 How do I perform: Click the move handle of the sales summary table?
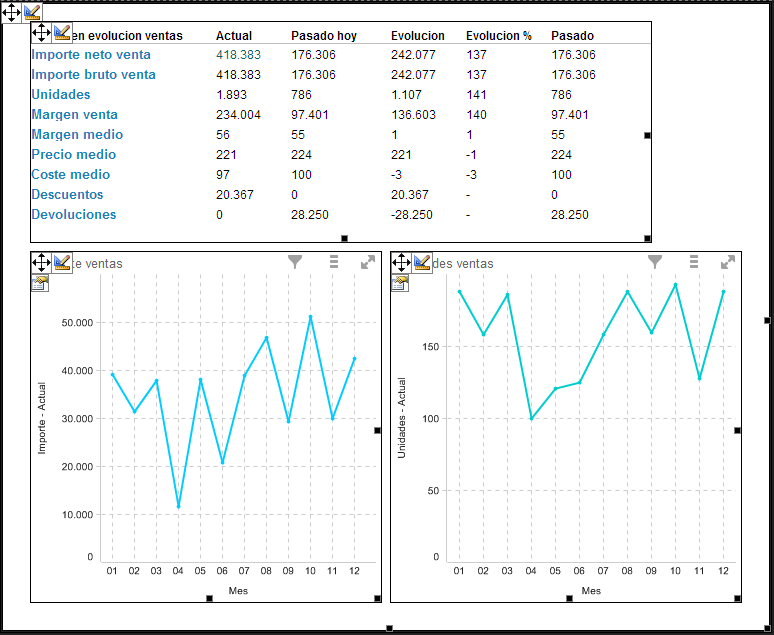click(x=41, y=33)
